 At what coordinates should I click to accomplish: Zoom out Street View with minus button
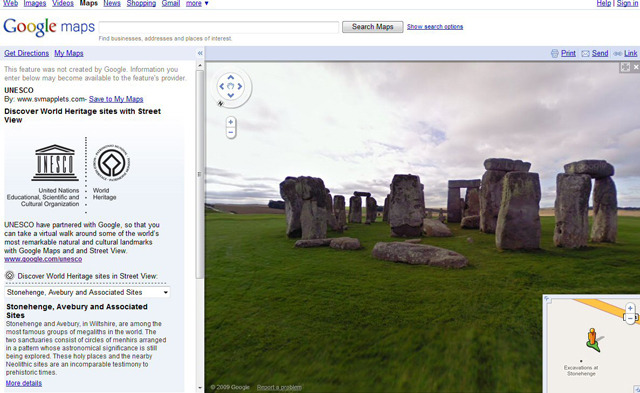(231, 133)
